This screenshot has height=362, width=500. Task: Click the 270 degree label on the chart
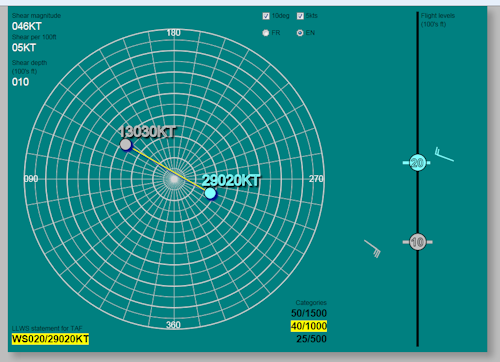316,179
